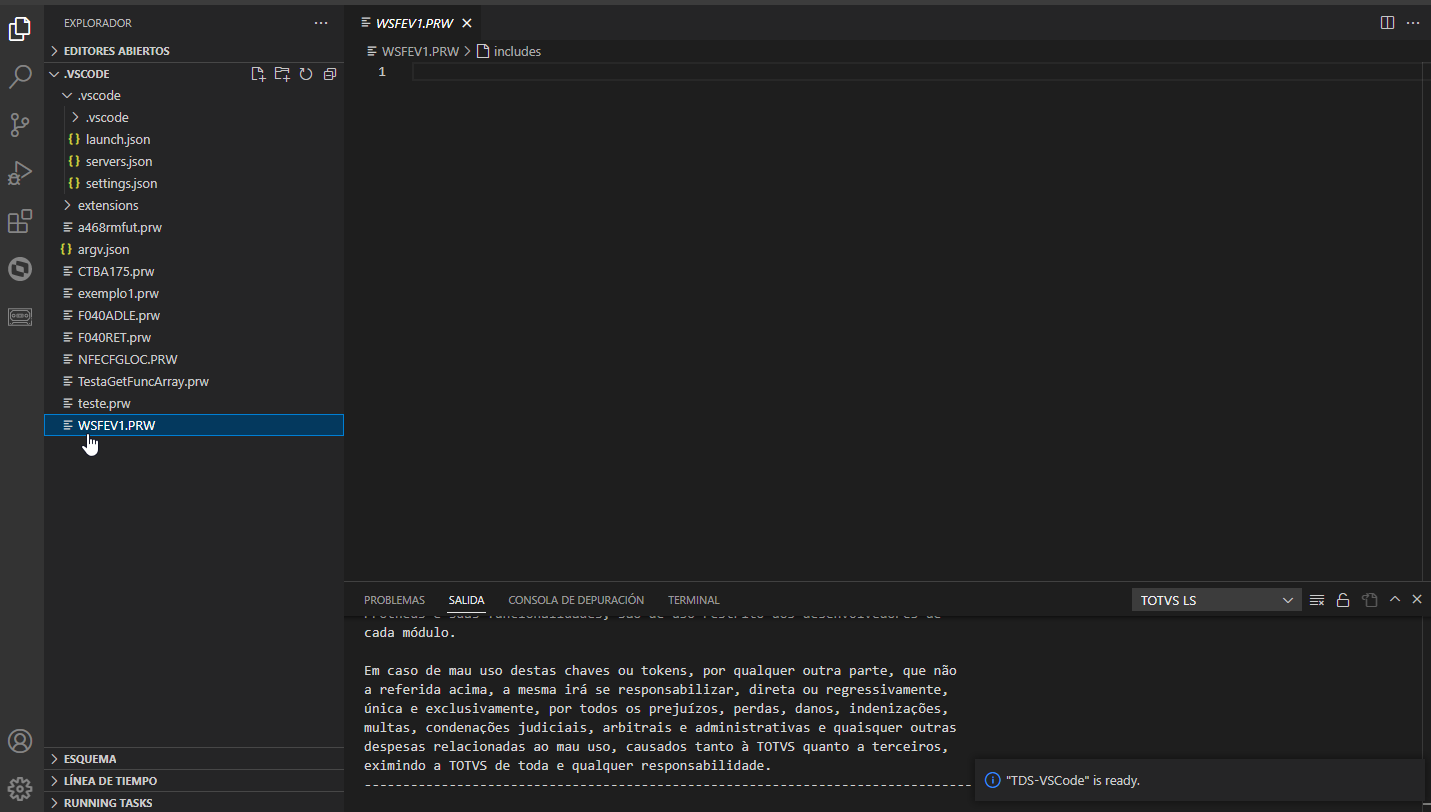
Task: Click WSFEV1.PRW in the breadcrumb
Action: coord(412,51)
